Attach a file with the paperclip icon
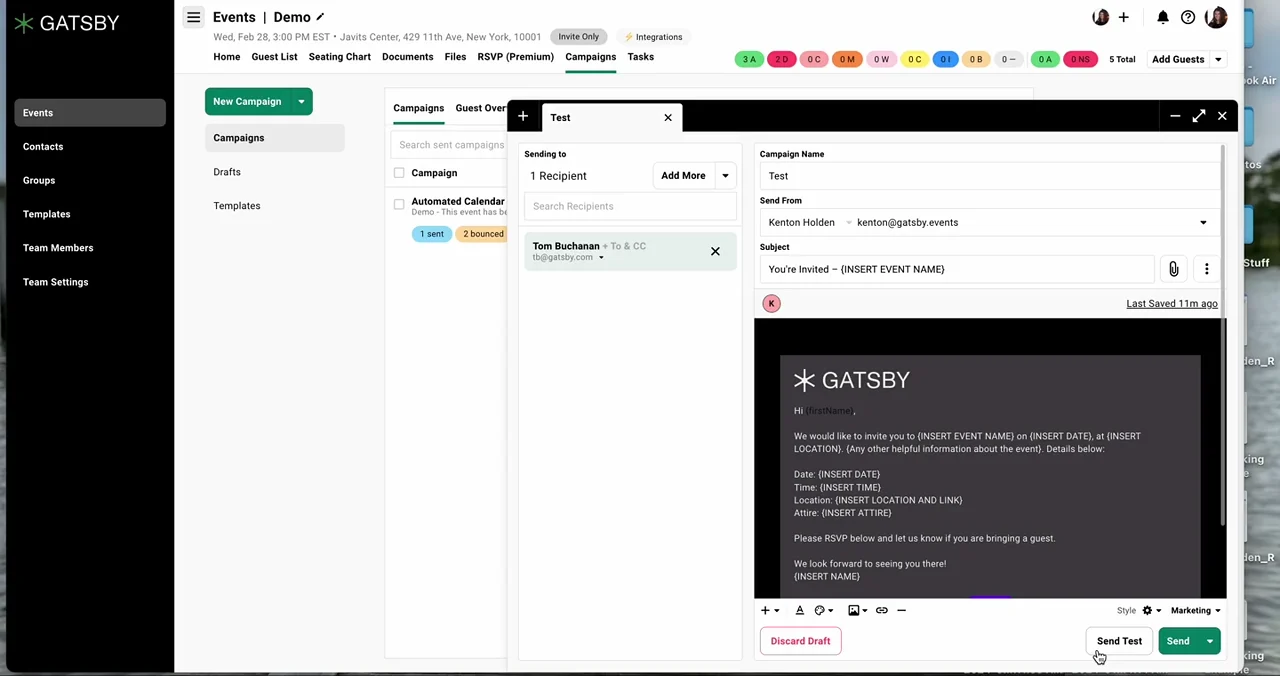Image resolution: width=1280 pixels, height=676 pixels. [x=1174, y=269]
